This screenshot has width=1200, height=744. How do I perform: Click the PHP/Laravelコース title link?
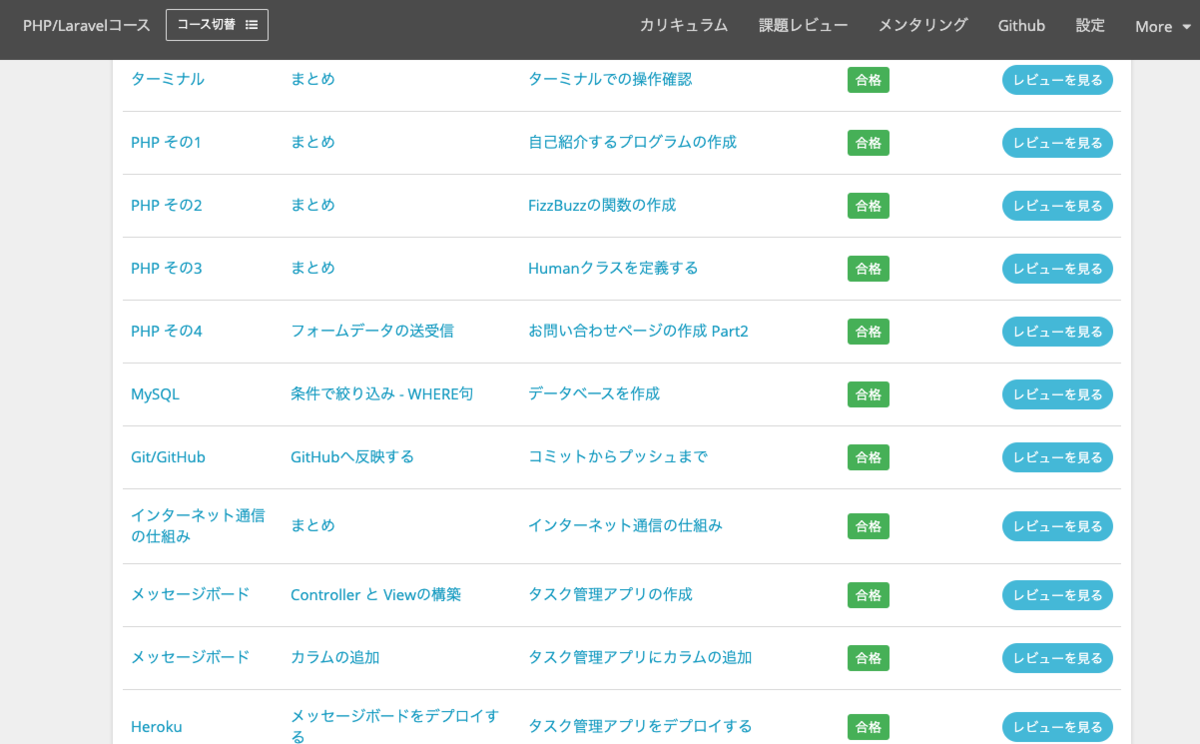pos(86,25)
